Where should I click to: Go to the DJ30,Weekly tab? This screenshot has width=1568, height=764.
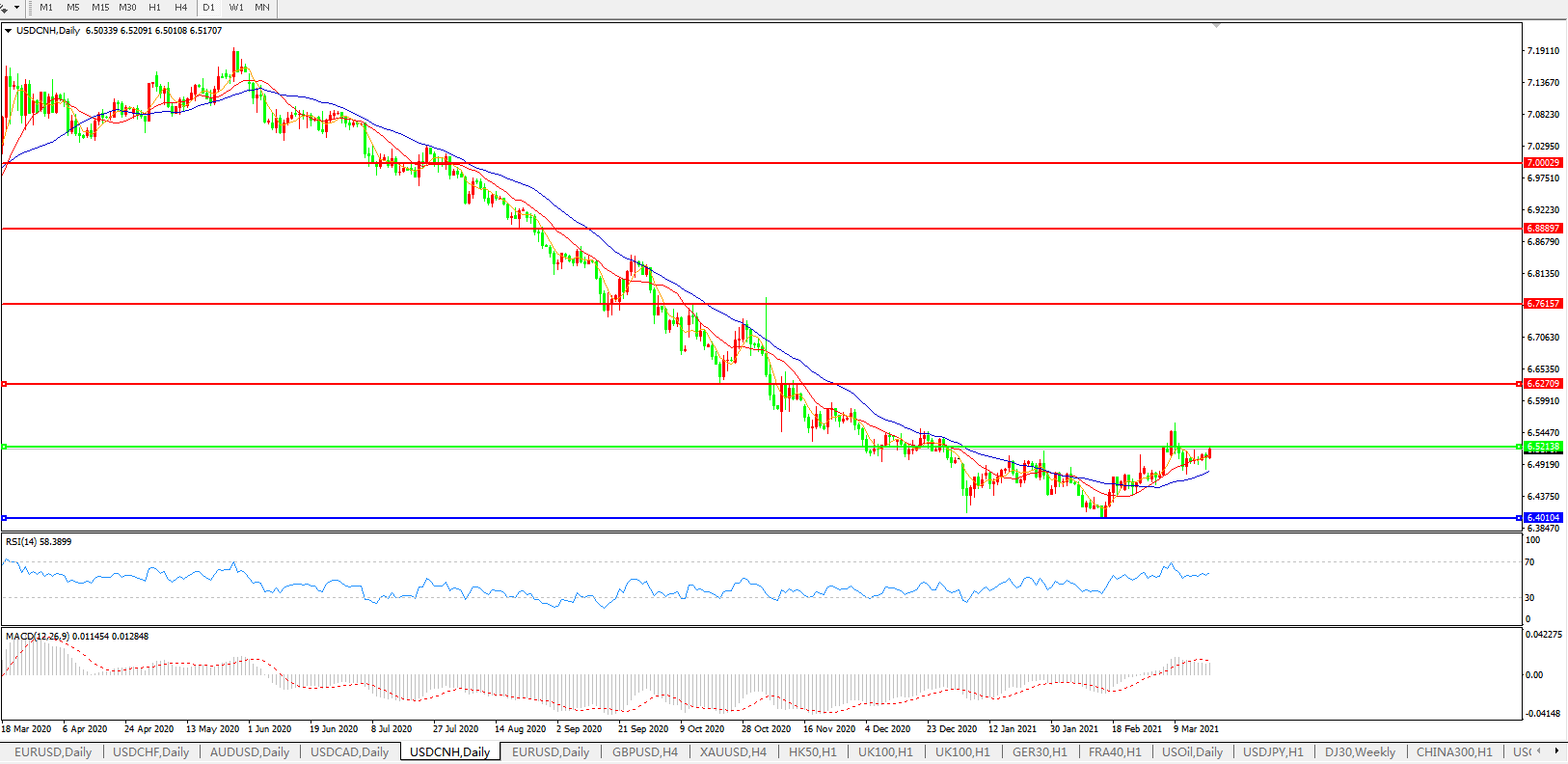(1360, 751)
